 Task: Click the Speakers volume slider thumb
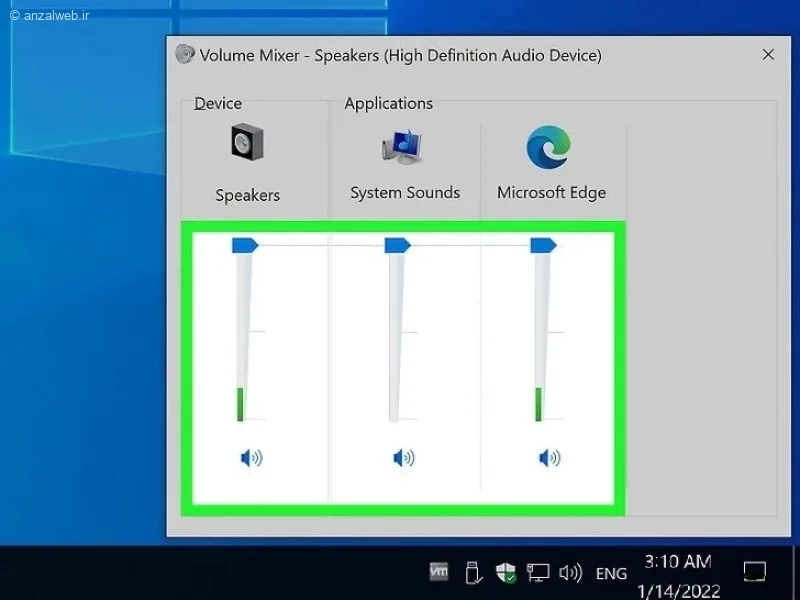click(x=245, y=245)
